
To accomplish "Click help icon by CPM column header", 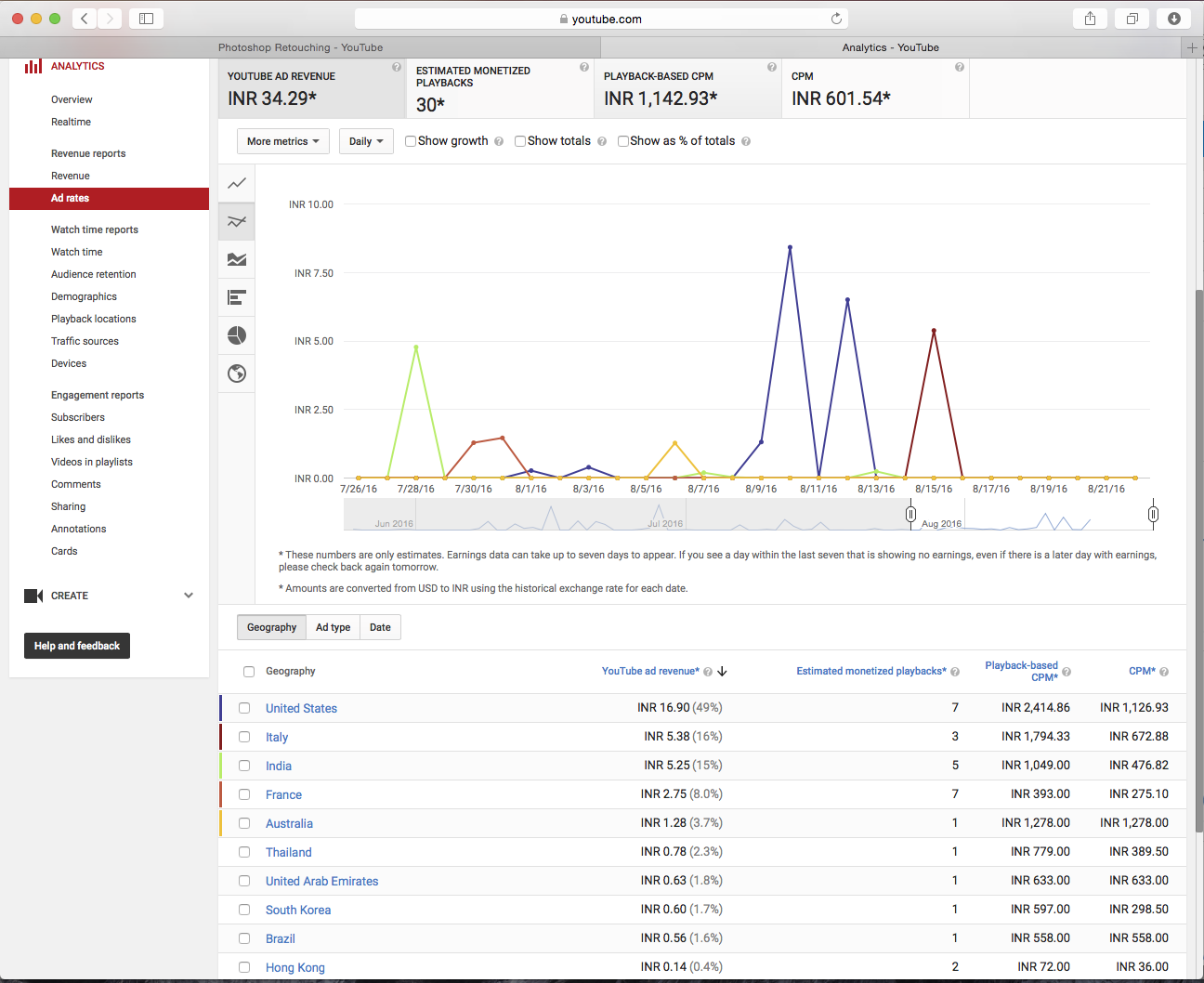I will 1164,672.
